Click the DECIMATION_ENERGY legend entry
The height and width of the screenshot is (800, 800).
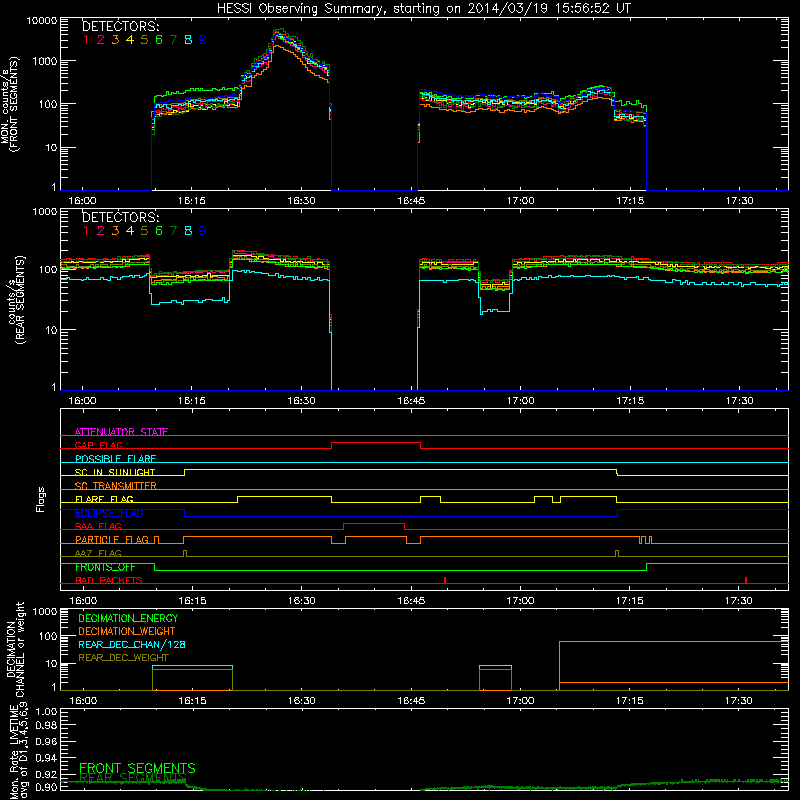(x=128, y=618)
